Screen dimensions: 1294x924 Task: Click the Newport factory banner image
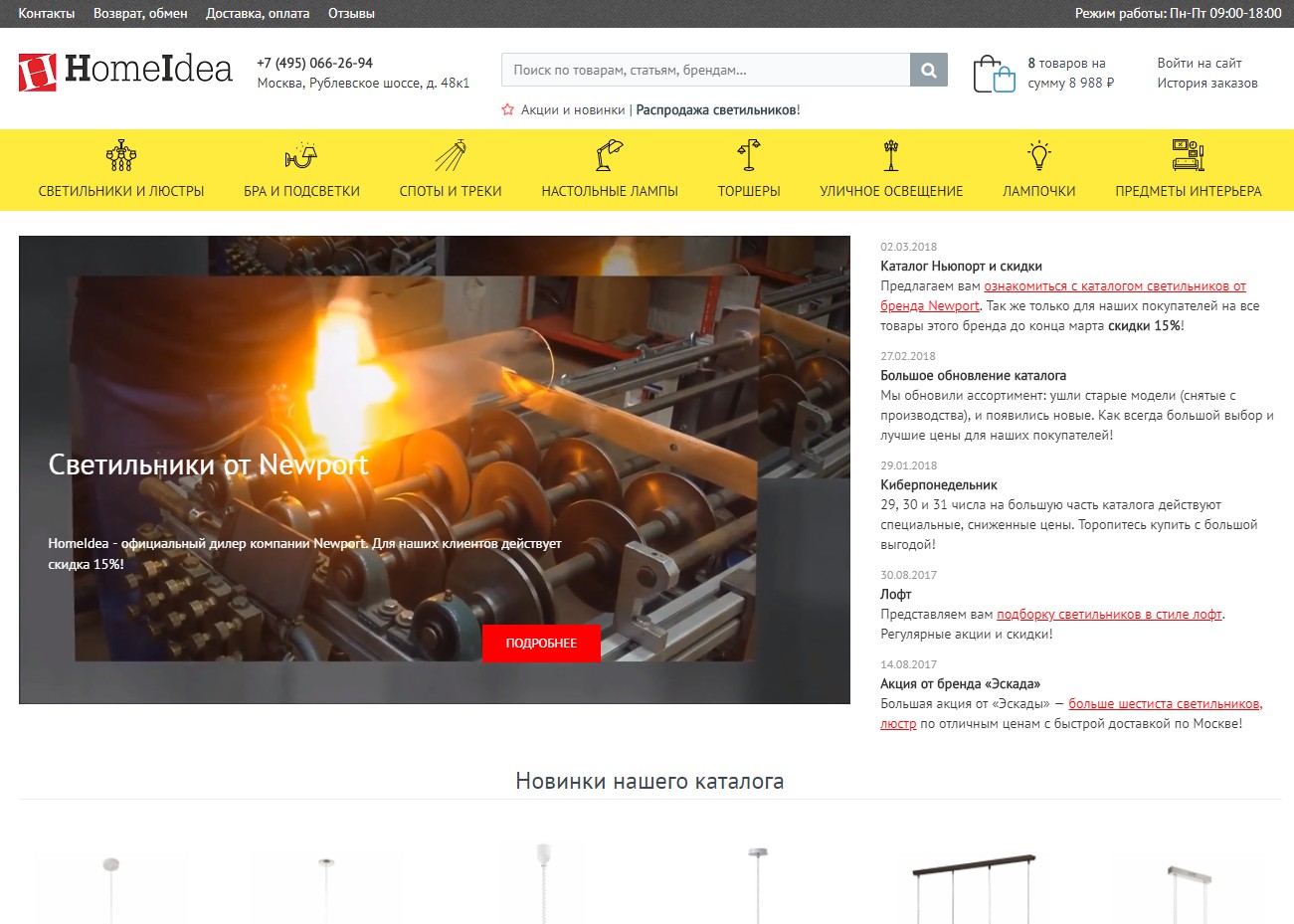(435, 469)
